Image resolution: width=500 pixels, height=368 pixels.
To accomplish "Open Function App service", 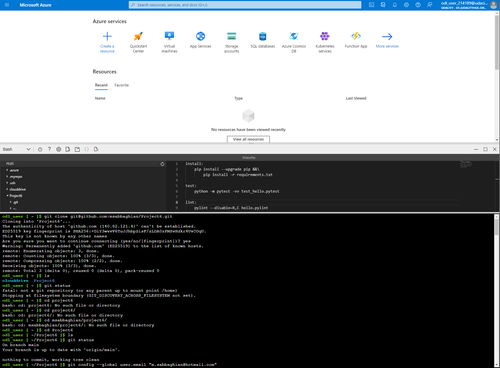I will [356, 40].
